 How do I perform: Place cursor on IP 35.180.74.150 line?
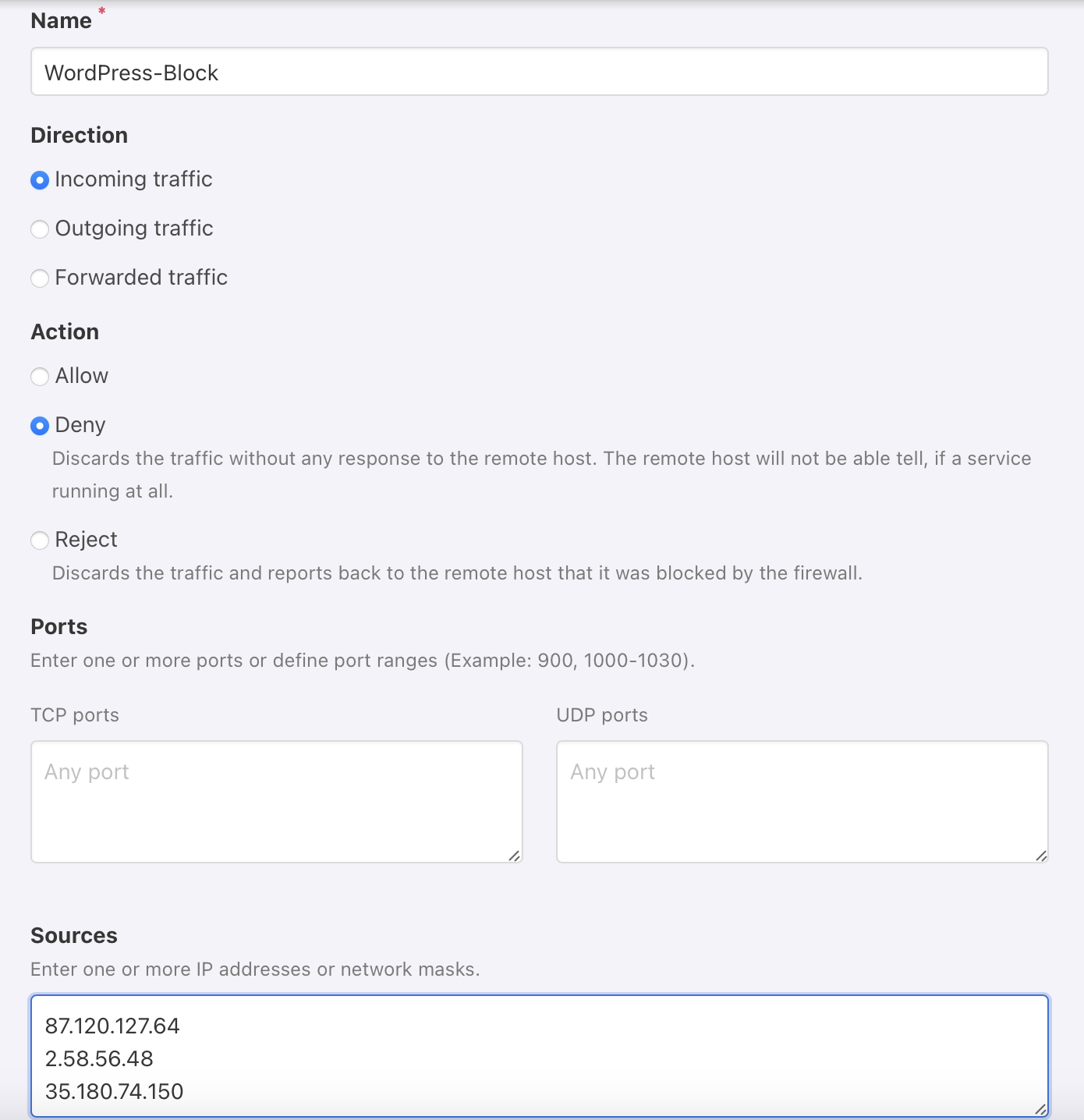pos(115,1091)
